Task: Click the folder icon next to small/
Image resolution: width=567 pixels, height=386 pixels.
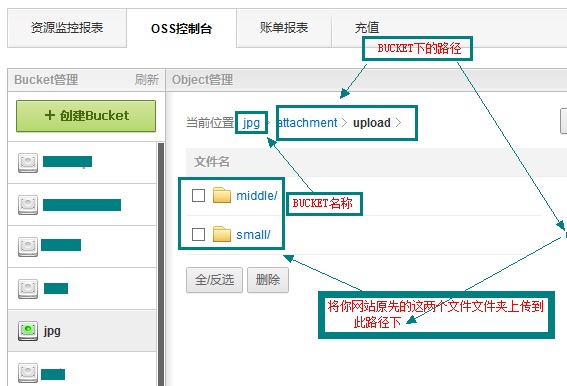Action: (x=222, y=234)
